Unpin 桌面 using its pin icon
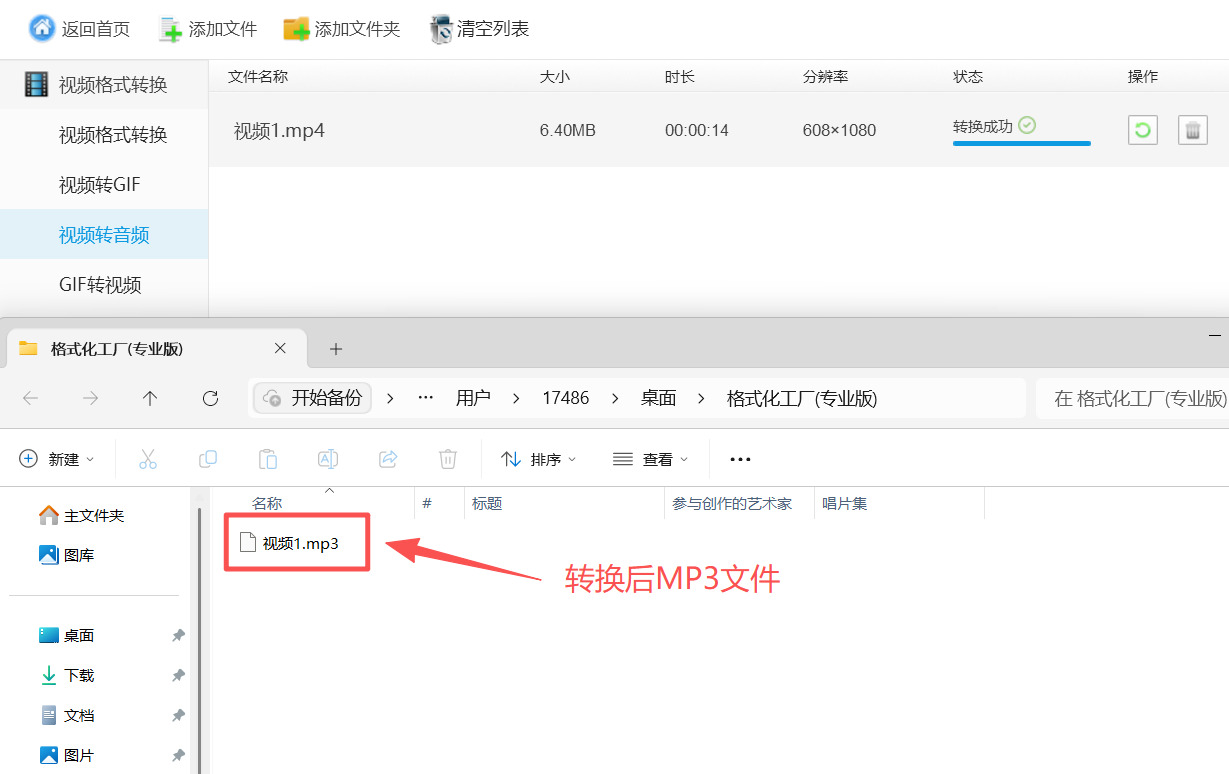1229x774 pixels. click(x=178, y=635)
